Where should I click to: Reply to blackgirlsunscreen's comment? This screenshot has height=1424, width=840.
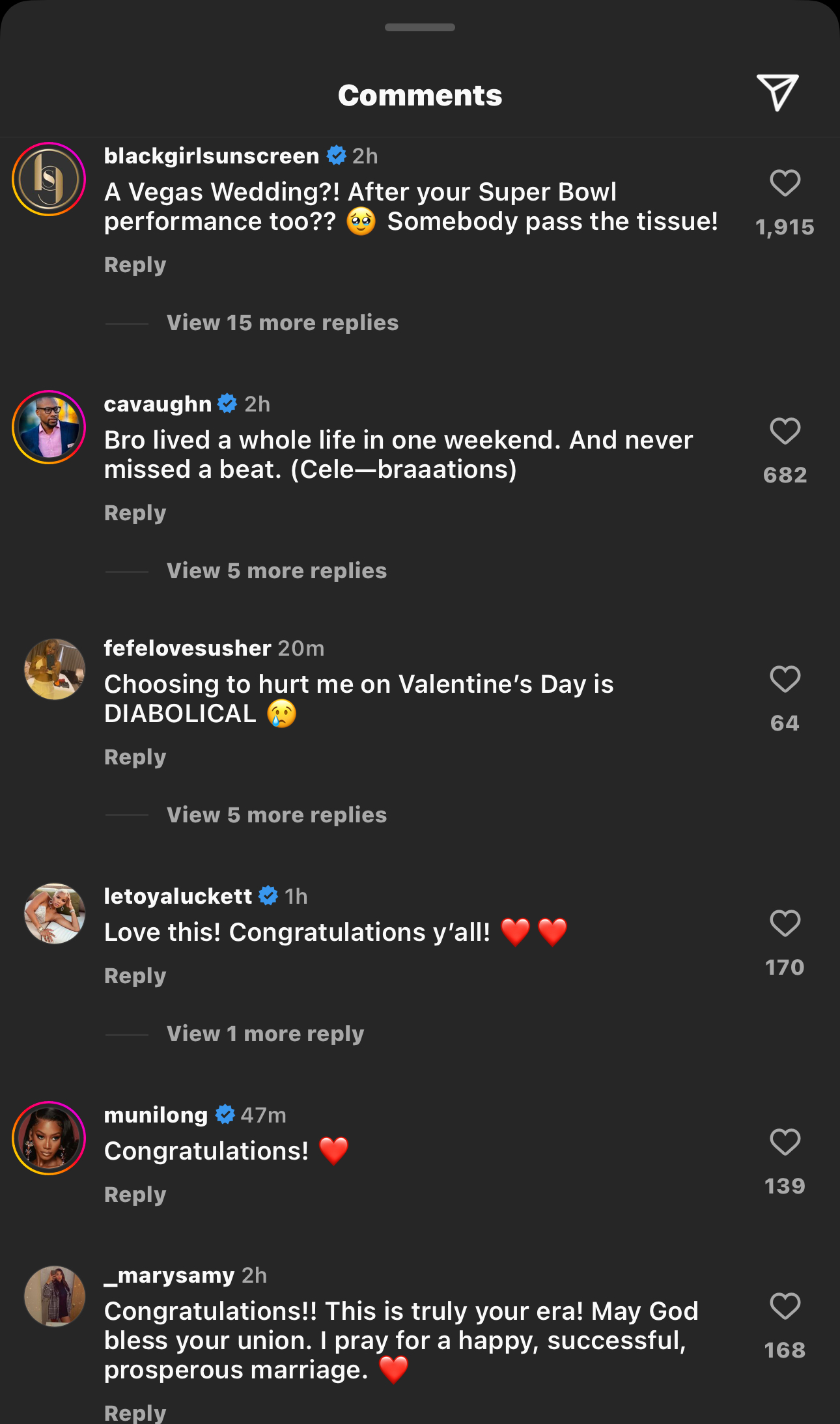tap(135, 265)
